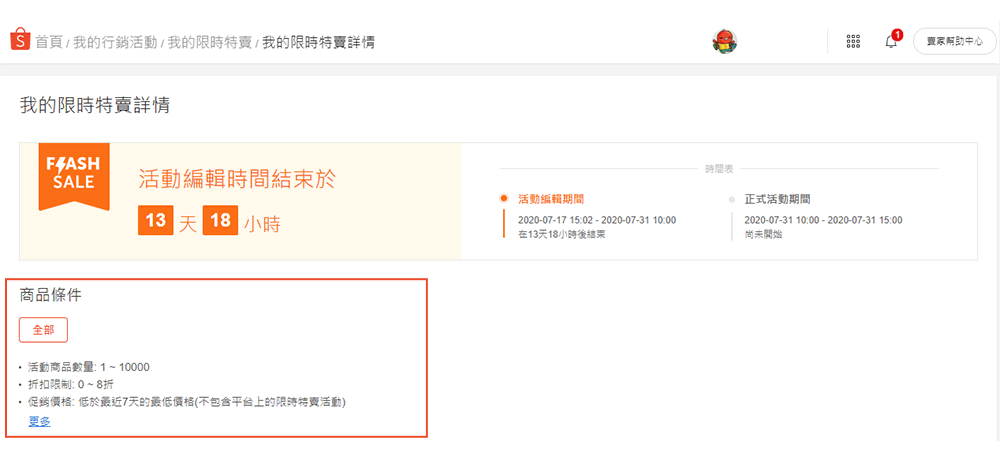This screenshot has height=460, width=1000.
Task: Open the 賣家幫助中心 button
Action: click(x=955, y=41)
